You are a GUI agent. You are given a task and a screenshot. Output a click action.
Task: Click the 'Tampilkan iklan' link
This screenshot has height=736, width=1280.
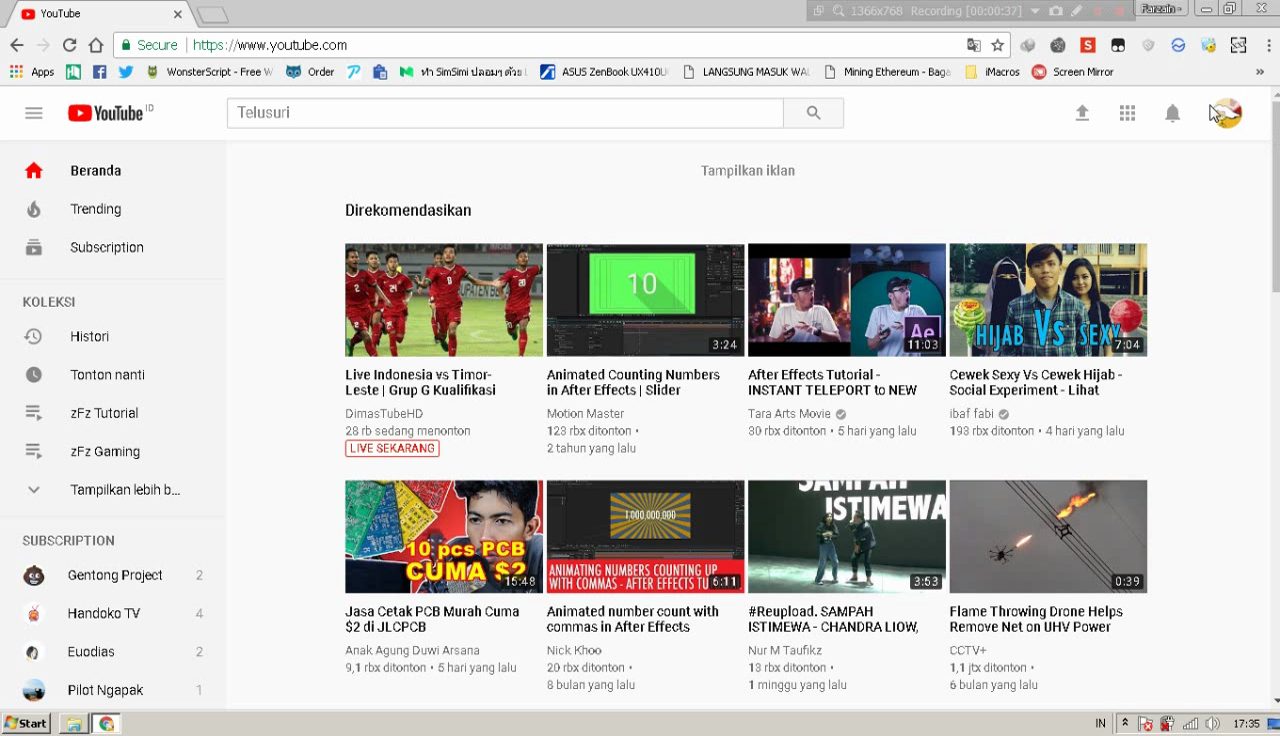[x=747, y=171]
